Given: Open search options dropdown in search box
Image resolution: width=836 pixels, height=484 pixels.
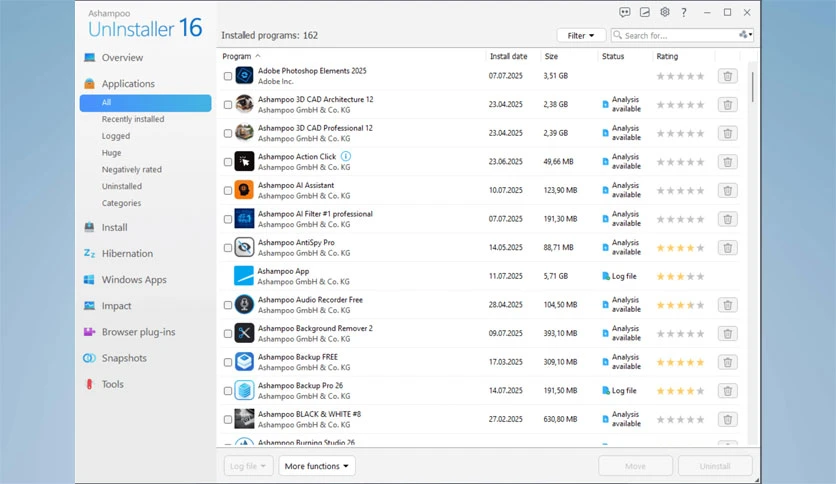Looking at the screenshot, I should [746, 35].
